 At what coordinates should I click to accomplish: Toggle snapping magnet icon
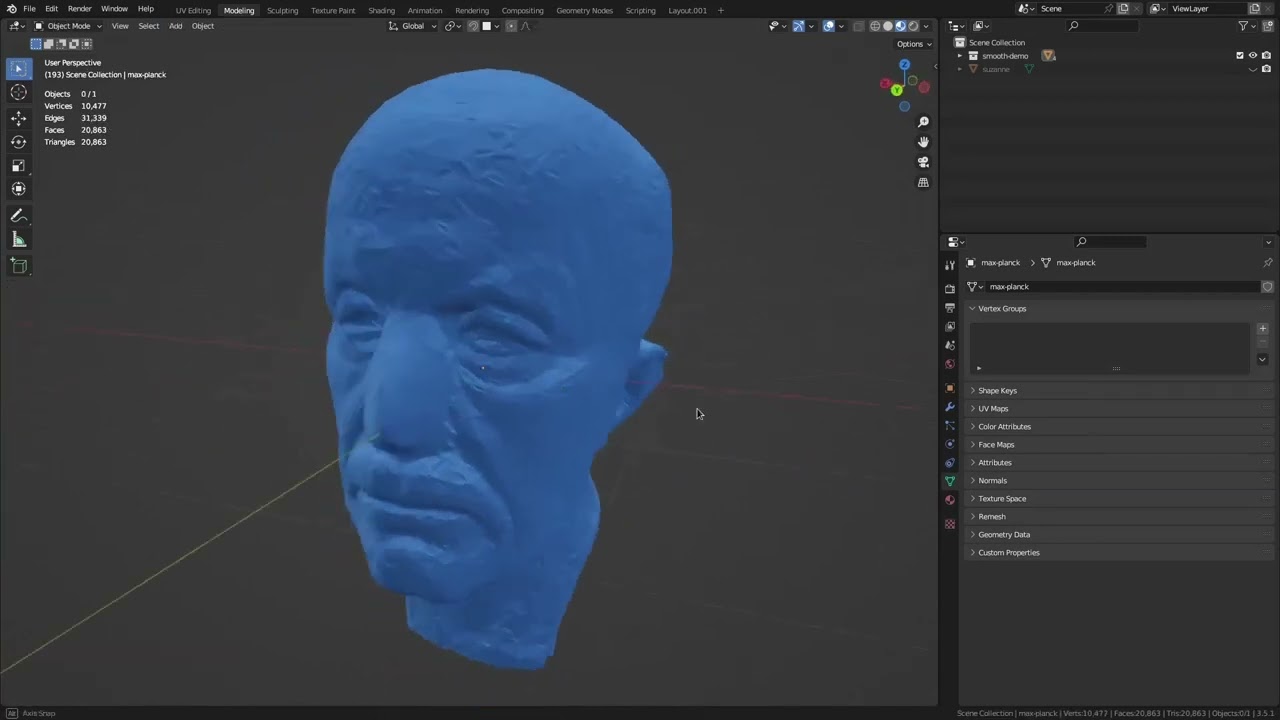473,26
